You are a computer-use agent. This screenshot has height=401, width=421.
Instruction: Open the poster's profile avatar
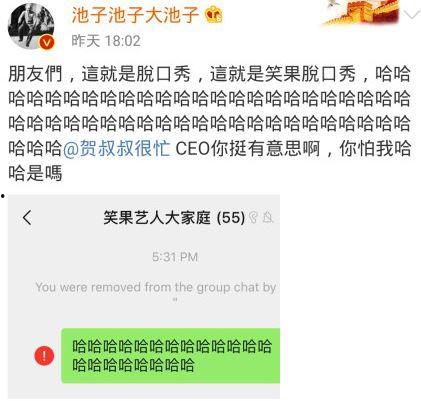pyautogui.click(x=31, y=27)
